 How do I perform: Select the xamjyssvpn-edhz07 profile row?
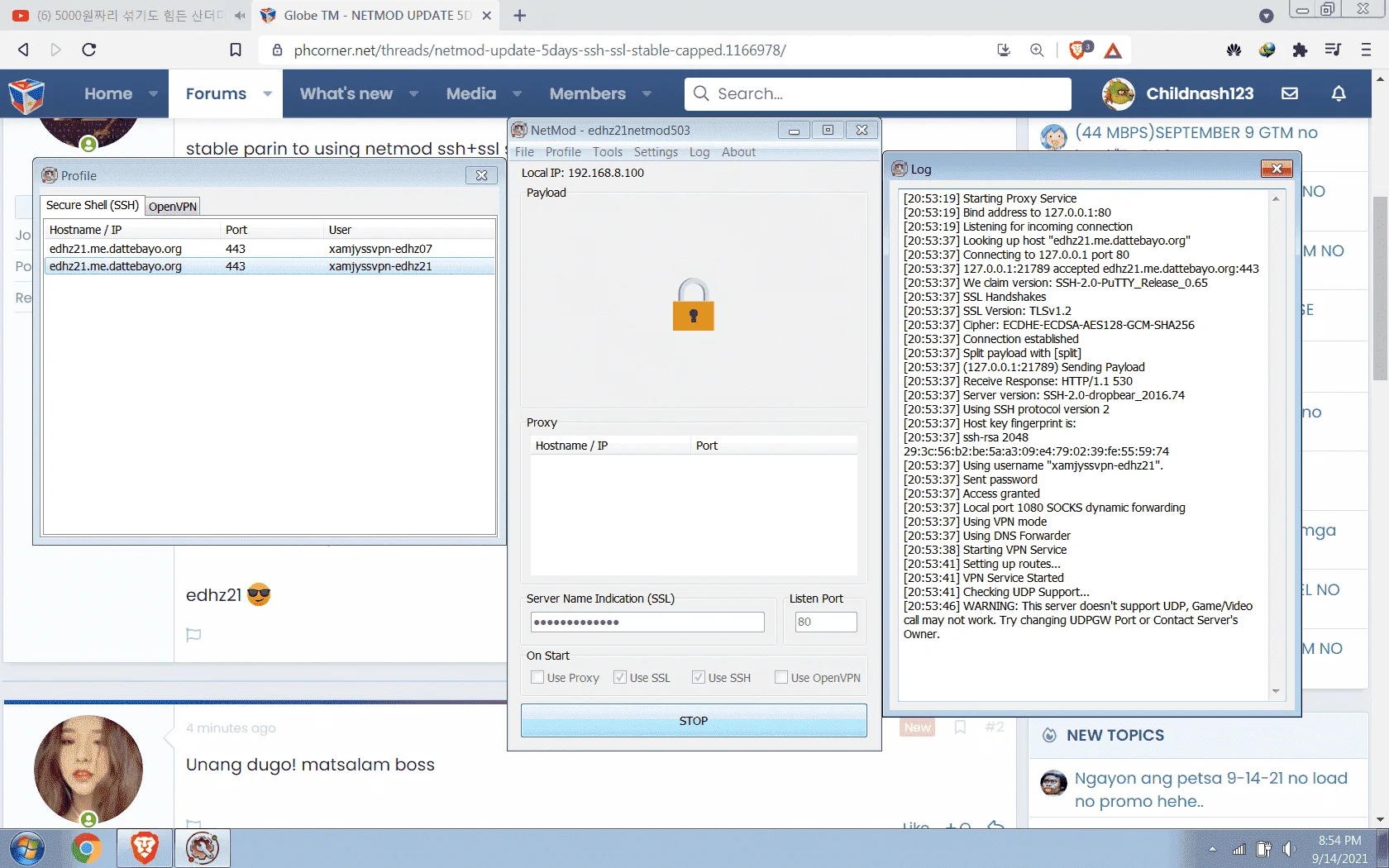[270, 249]
